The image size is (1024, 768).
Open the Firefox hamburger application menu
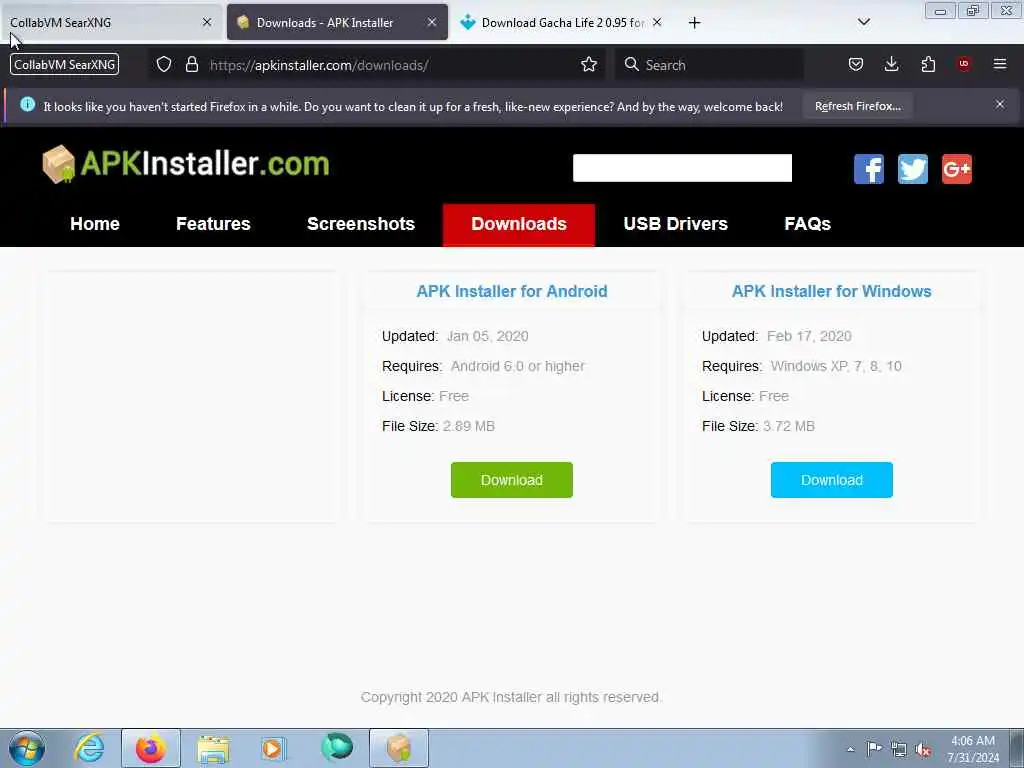[1000, 64]
